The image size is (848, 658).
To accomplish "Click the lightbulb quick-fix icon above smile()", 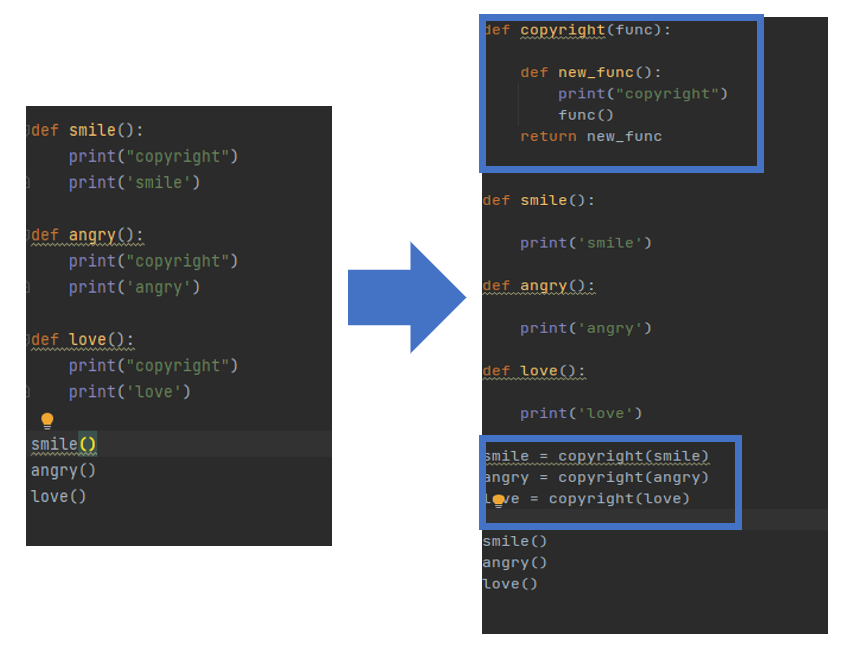I will (x=45, y=419).
